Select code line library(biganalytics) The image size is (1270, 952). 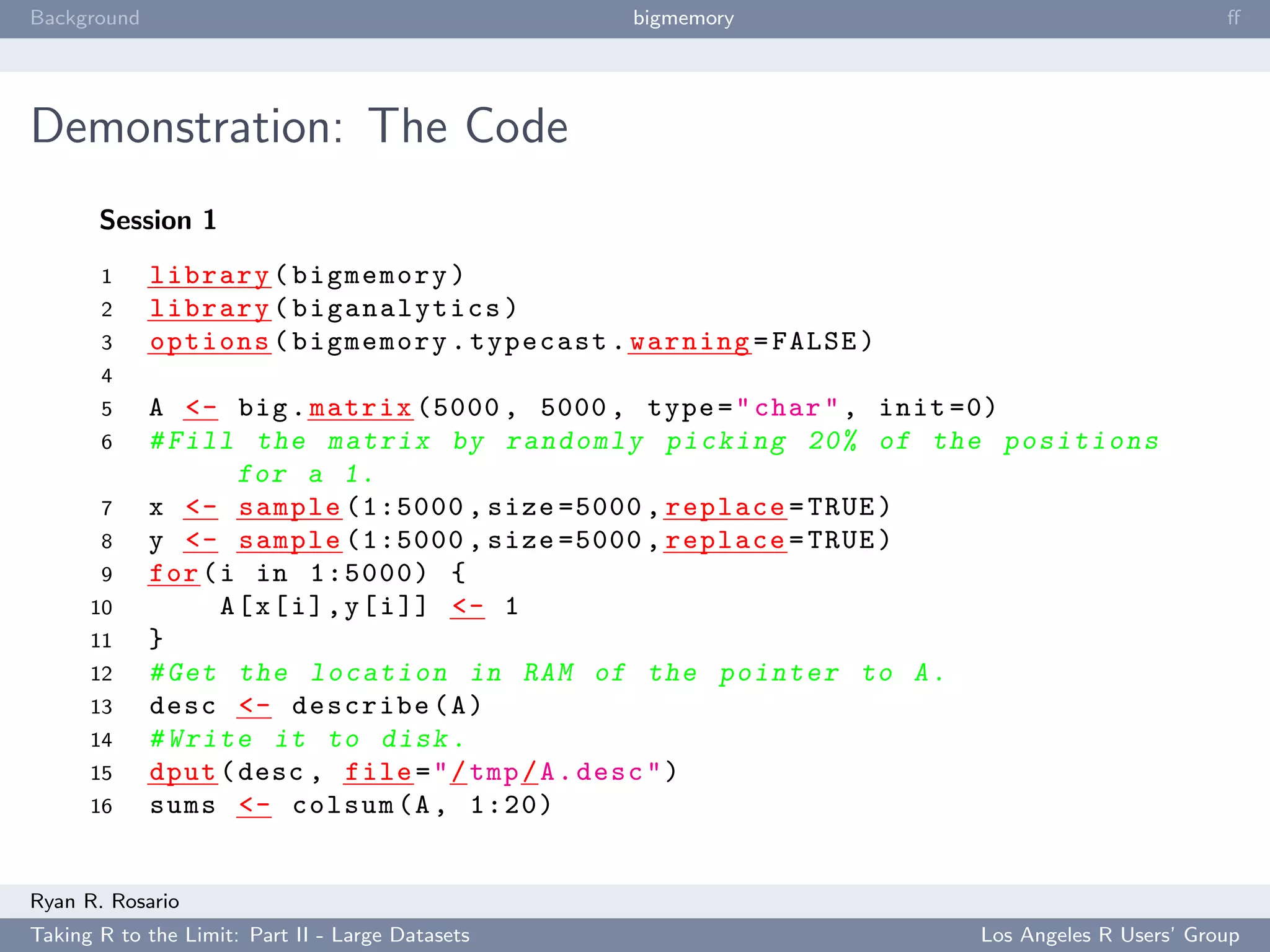(333, 309)
